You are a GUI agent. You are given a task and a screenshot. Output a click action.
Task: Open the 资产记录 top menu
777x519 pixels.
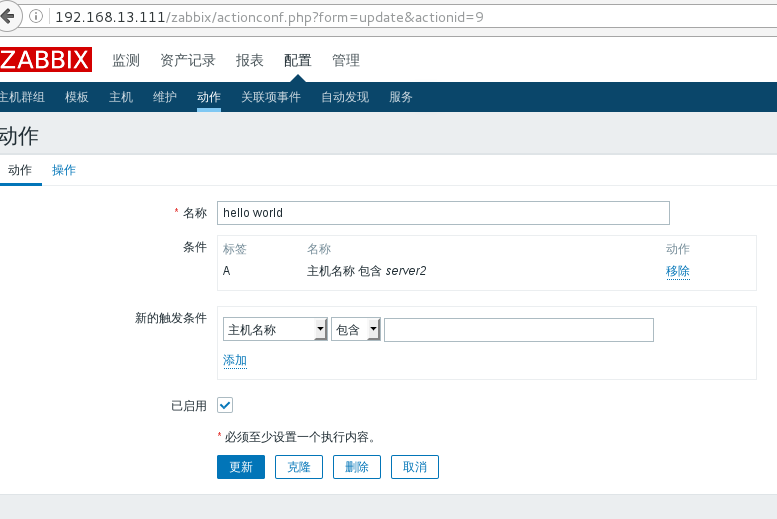(x=188, y=60)
